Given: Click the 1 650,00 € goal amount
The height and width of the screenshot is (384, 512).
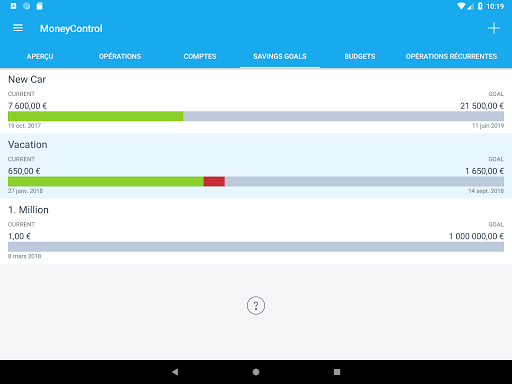Looking at the screenshot, I should (484, 171).
